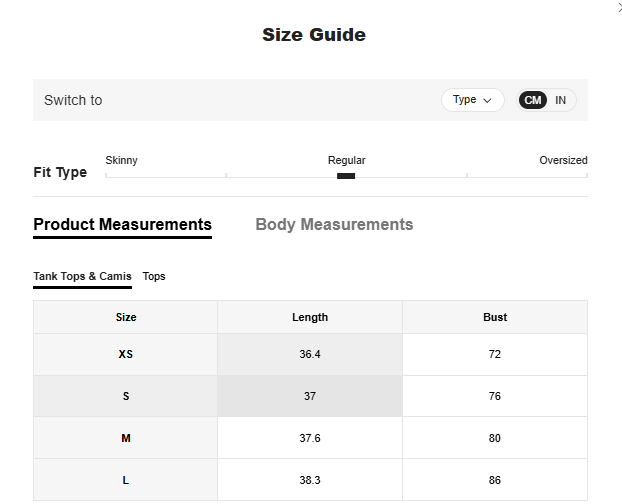The image size is (622, 504).
Task: Switch to the Tops category
Action: (x=154, y=276)
